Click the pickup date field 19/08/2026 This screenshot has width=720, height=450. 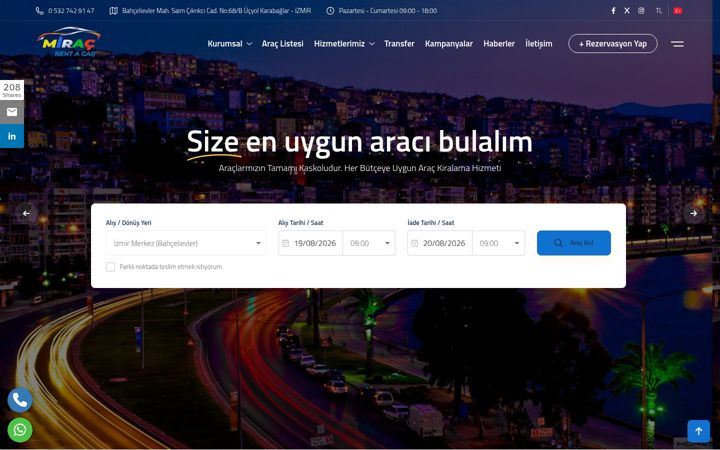pos(310,243)
